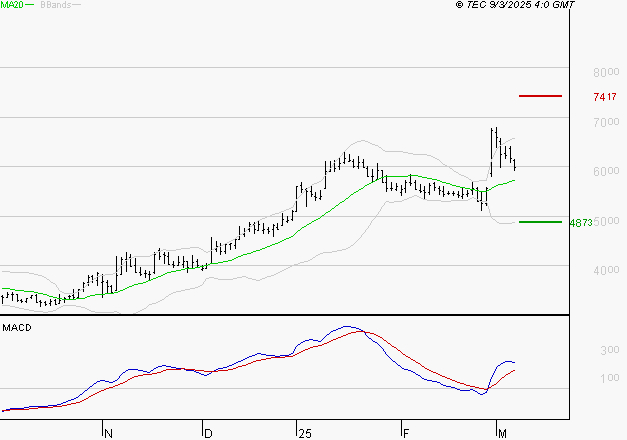Click the 7000 price axis label
The height and width of the screenshot is (440, 627).
tap(606, 122)
